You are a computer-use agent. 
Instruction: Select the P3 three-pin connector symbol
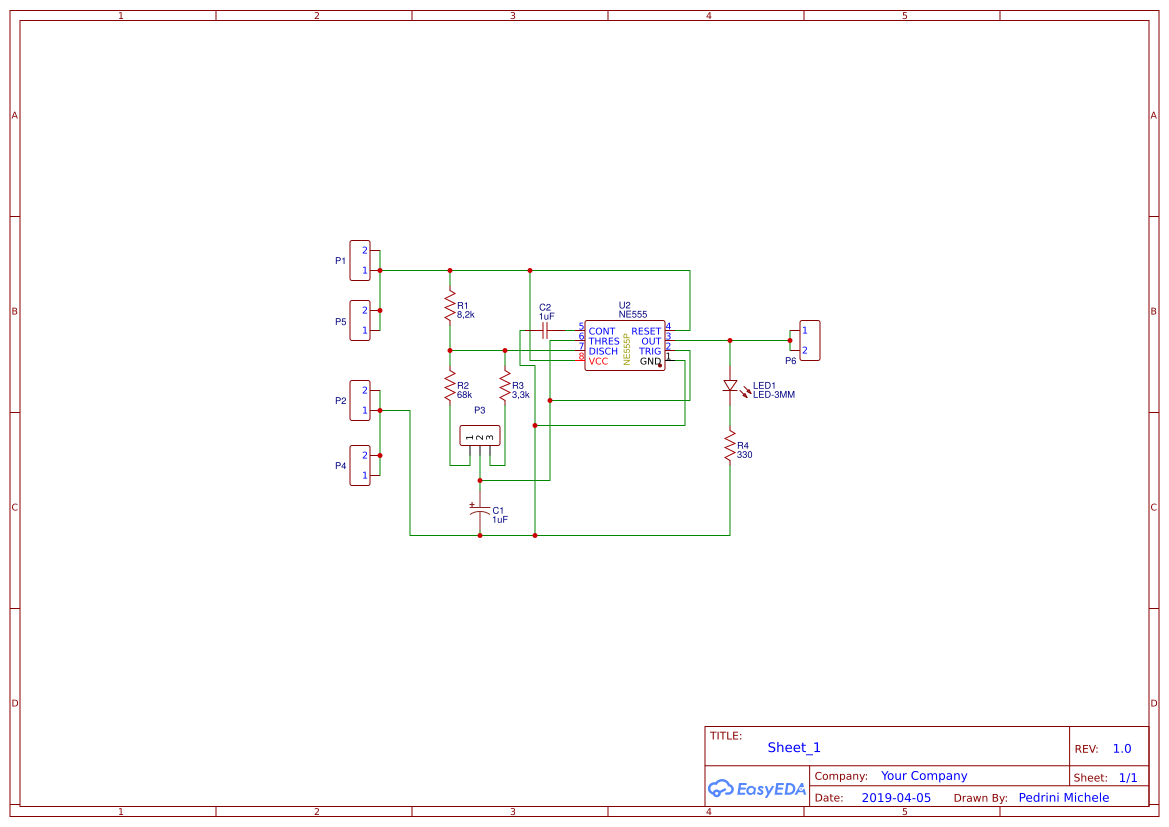click(479, 437)
